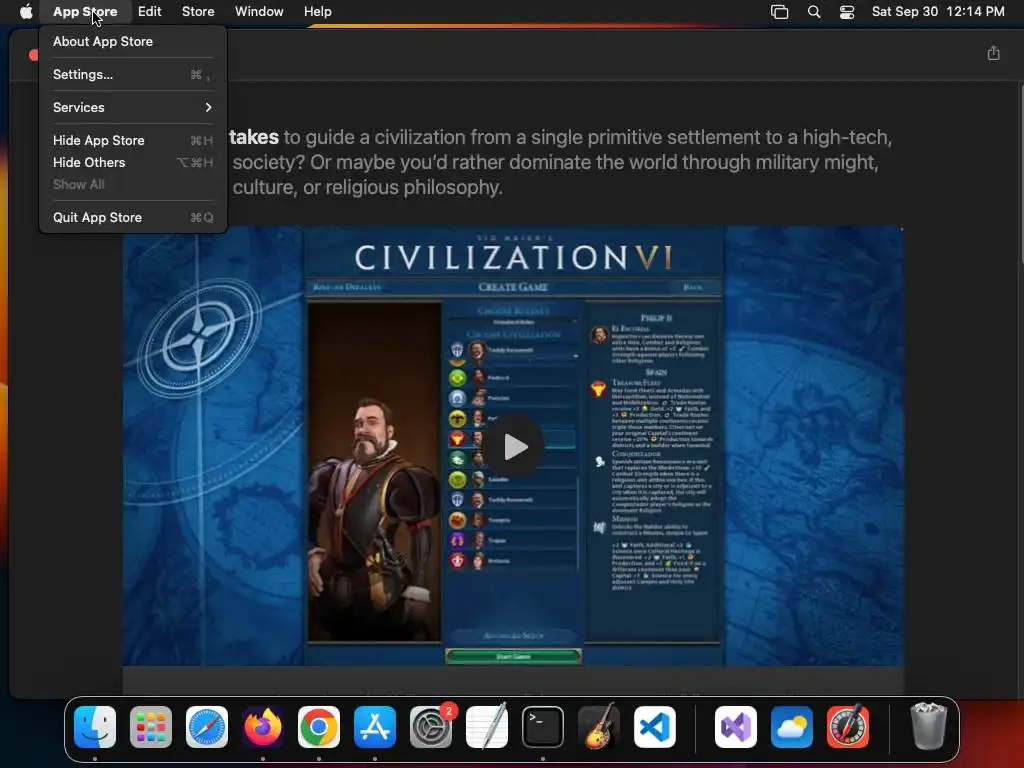Click the 'takes' description paragraph text
This screenshot has width=1024, height=768.
pyautogui.click(x=560, y=162)
